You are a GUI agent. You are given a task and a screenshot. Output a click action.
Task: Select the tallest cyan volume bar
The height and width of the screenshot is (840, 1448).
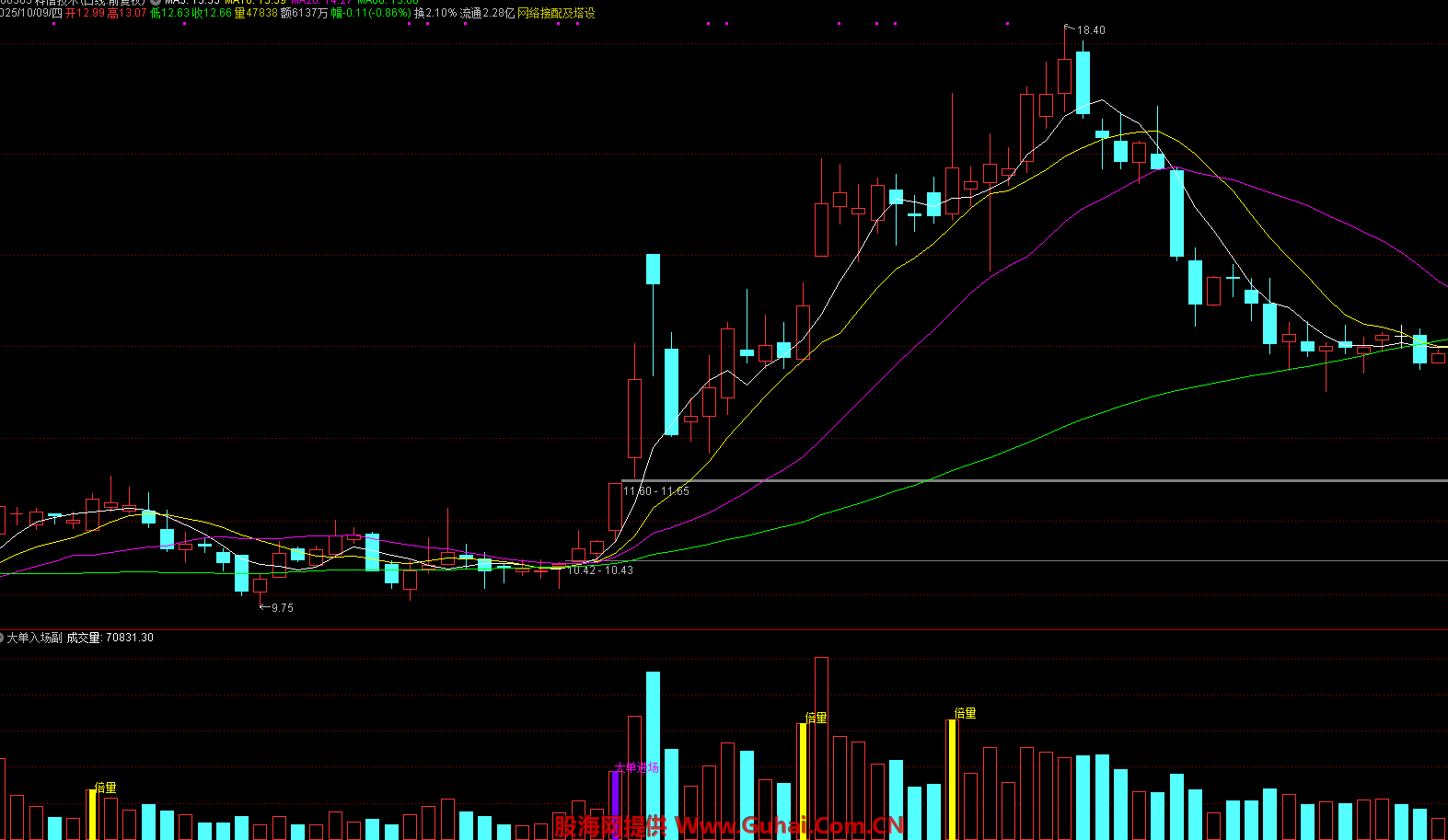coord(653,754)
